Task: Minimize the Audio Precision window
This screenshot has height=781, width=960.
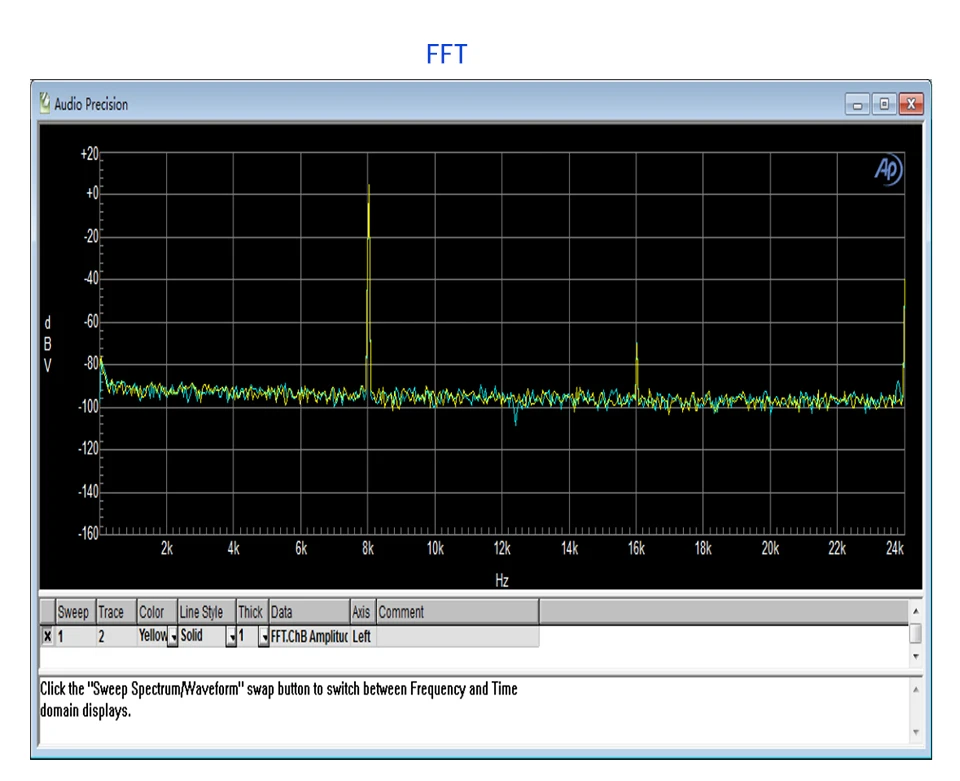Action: click(x=857, y=104)
